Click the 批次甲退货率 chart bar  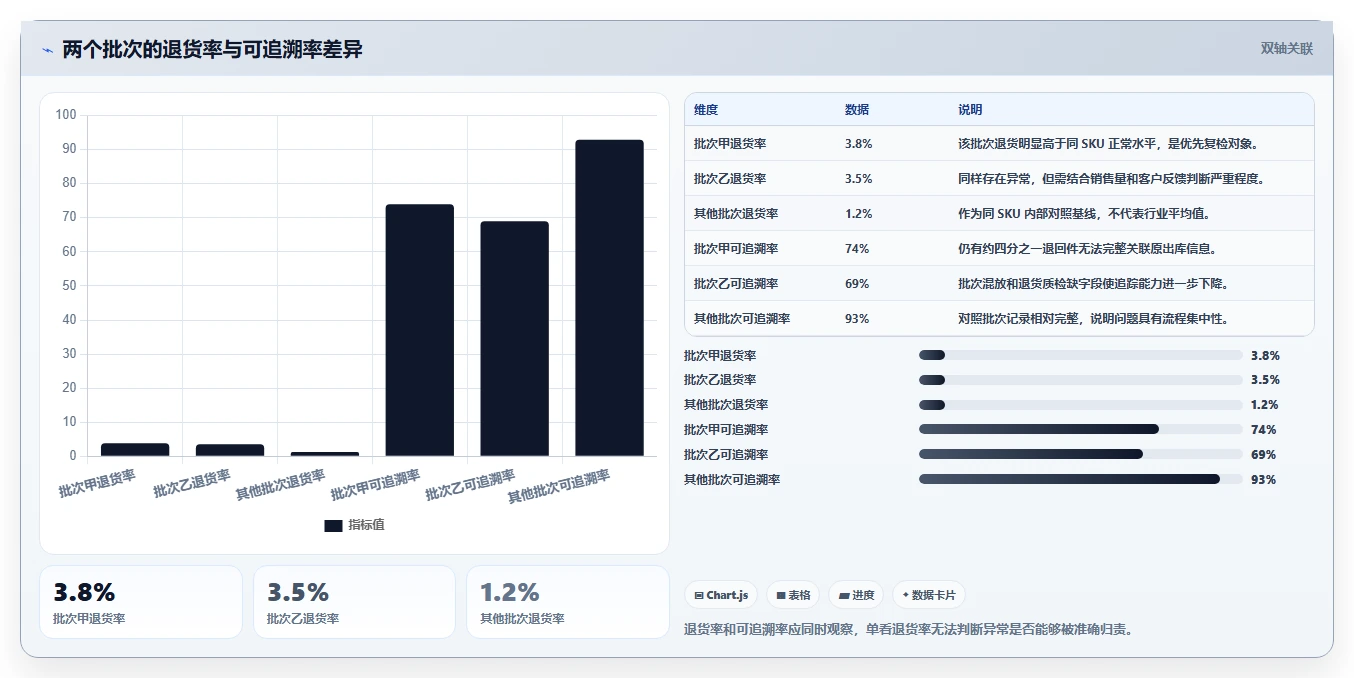pyautogui.click(x=135, y=450)
